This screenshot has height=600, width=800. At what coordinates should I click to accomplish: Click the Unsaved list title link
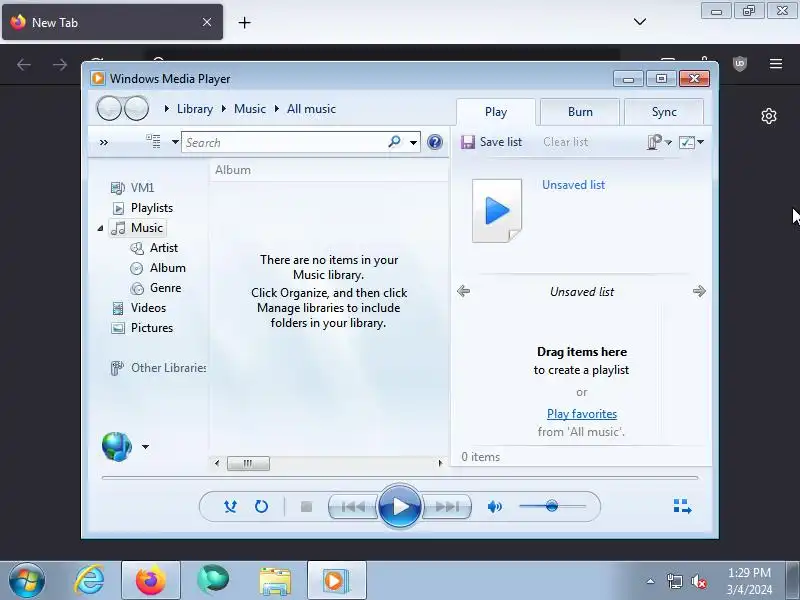point(573,185)
